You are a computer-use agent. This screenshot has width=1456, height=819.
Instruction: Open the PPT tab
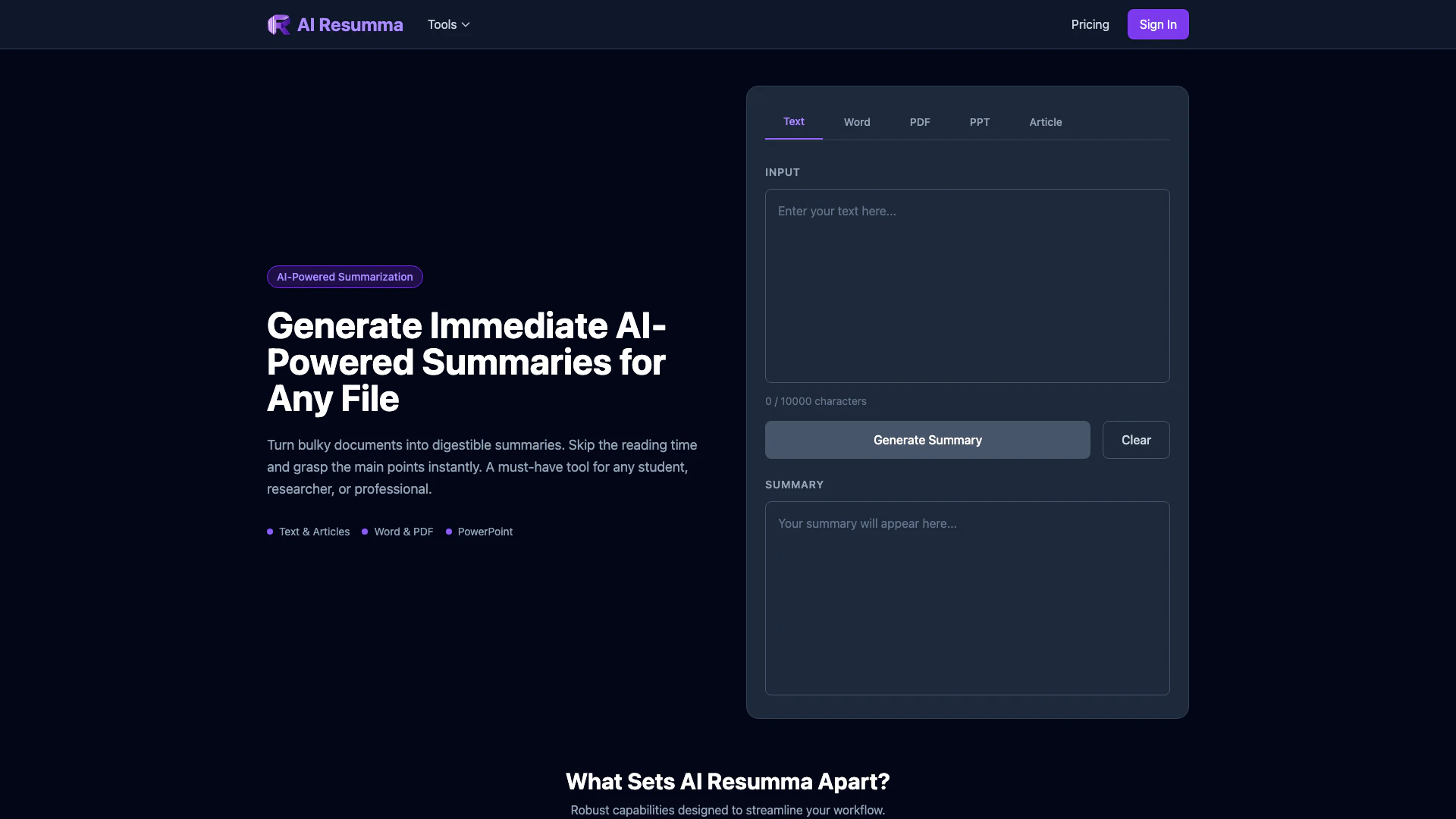tap(979, 122)
